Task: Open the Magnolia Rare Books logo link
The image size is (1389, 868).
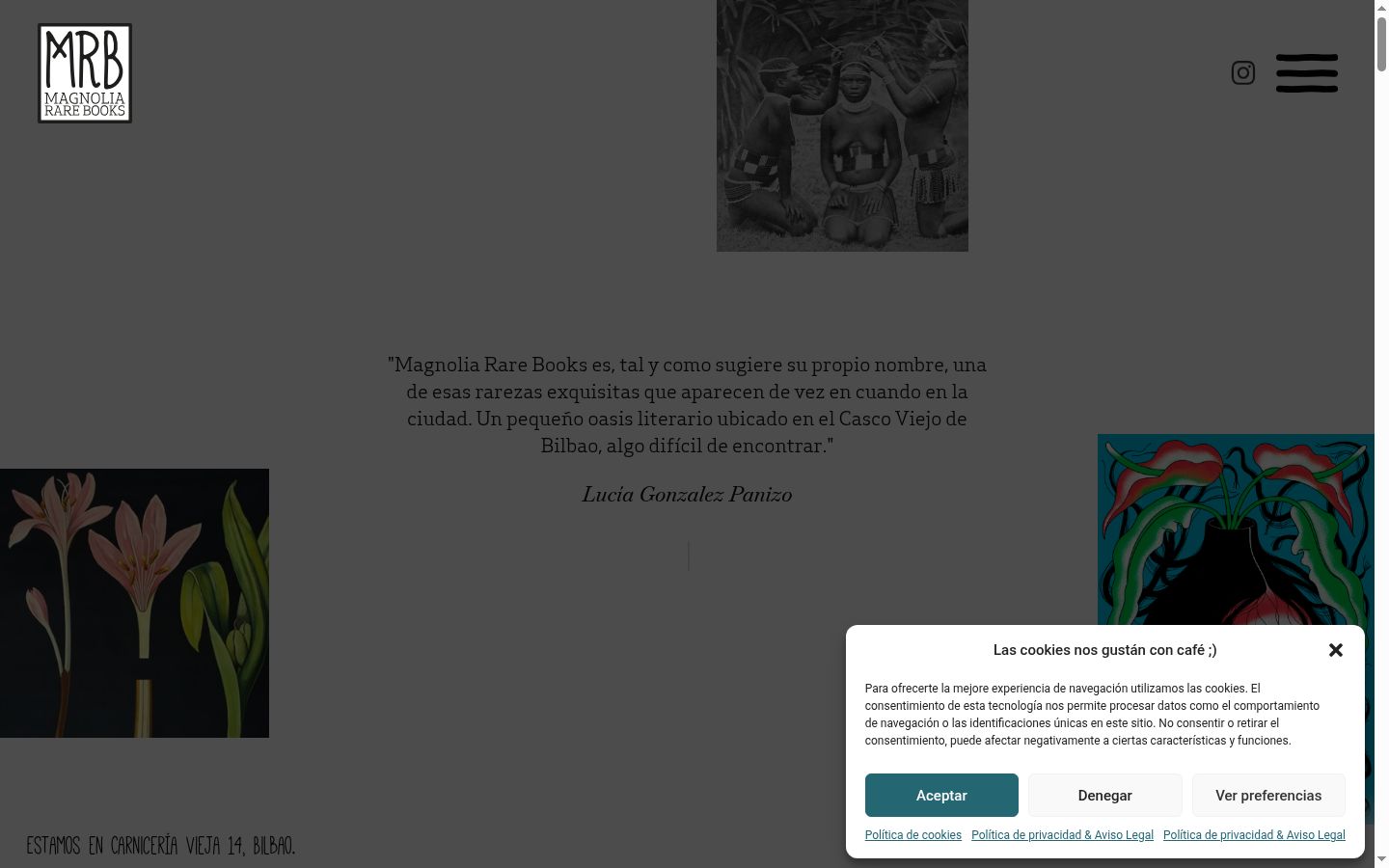Action: (85, 73)
